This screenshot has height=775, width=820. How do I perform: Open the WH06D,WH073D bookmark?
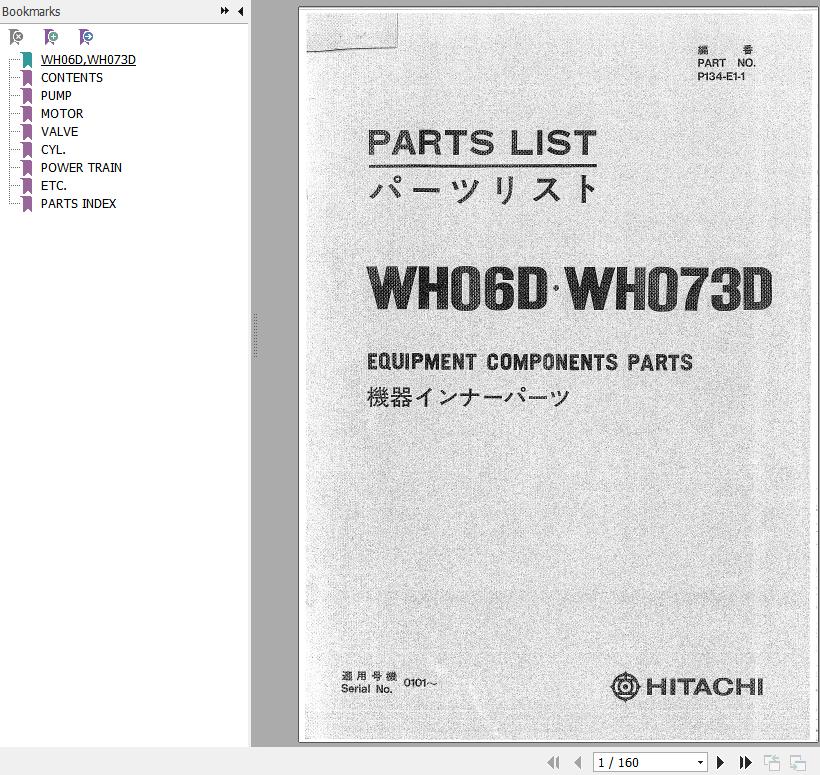88,60
